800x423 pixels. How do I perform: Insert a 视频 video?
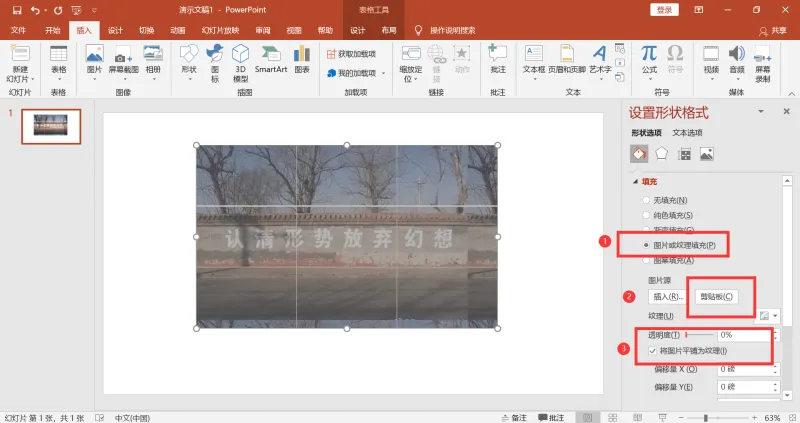pyautogui.click(x=711, y=64)
